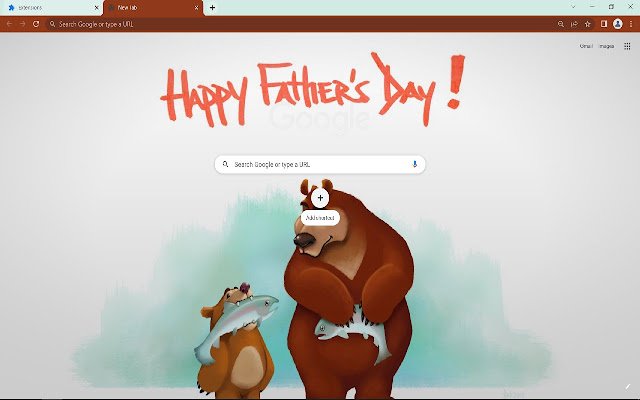Click the Google search box
This screenshot has height=400, width=640.
pyautogui.click(x=320, y=164)
